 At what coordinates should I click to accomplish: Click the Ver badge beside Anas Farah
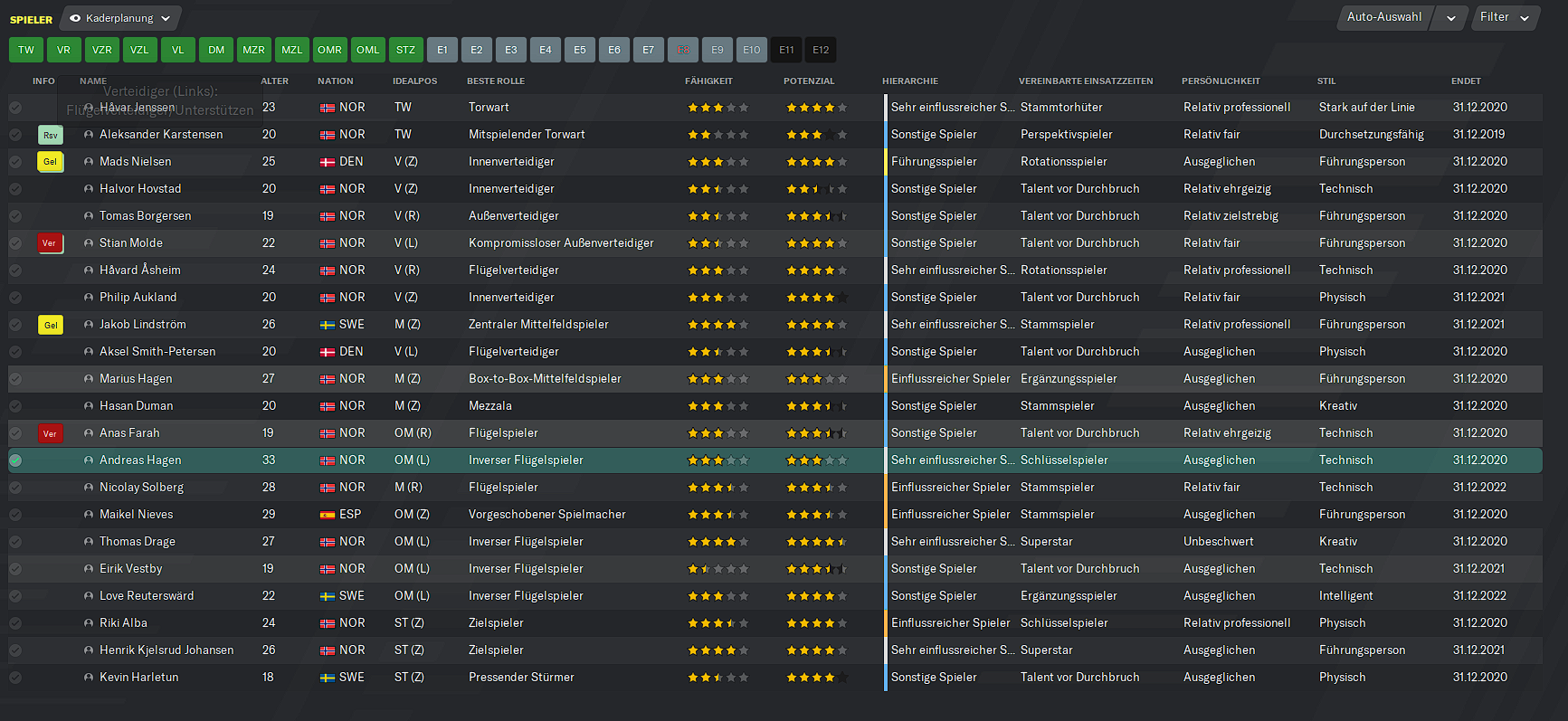(51, 433)
